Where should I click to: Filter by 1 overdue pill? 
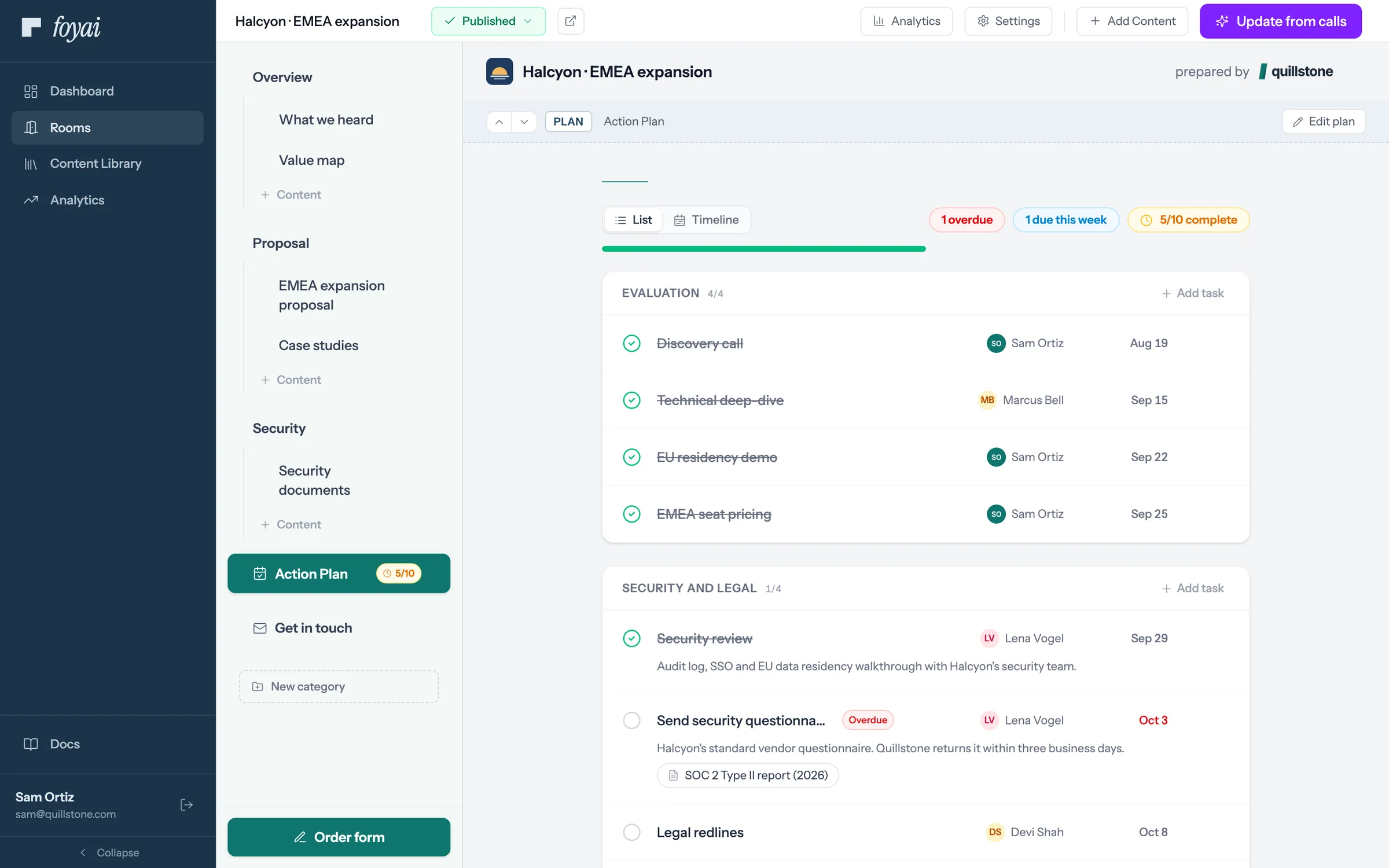pos(967,220)
